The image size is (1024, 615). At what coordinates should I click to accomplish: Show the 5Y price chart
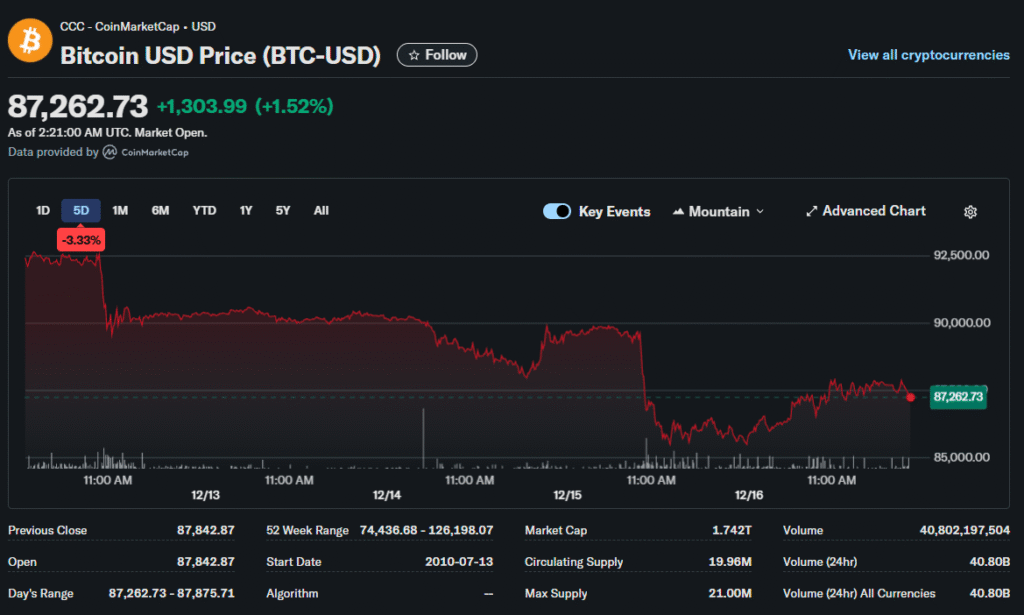click(283, 210)
